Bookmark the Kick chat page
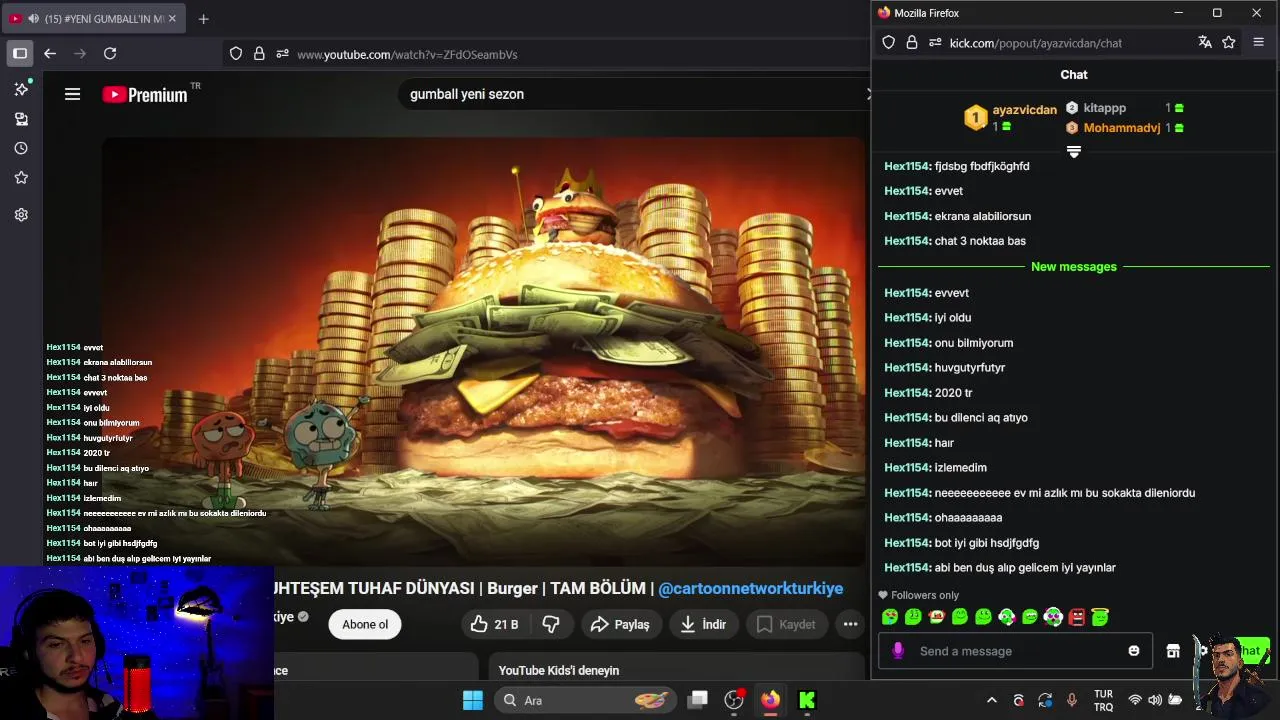 (1229, 42)
